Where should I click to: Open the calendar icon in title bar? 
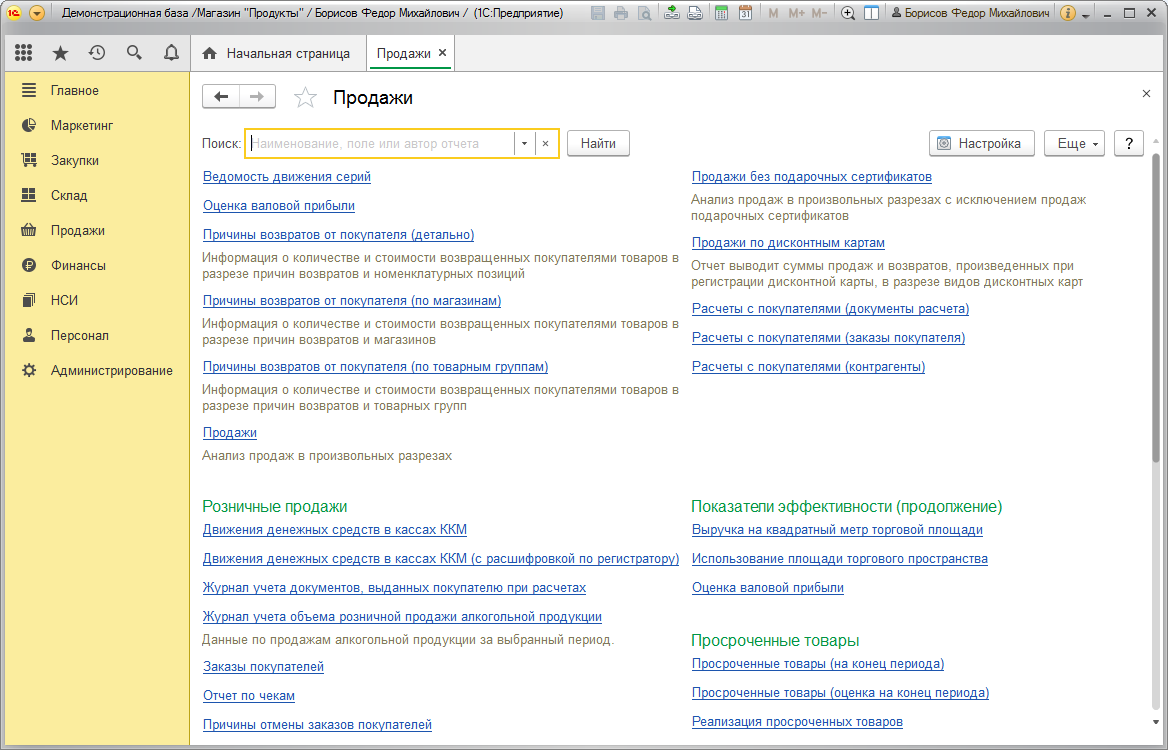tap(745, 13)
